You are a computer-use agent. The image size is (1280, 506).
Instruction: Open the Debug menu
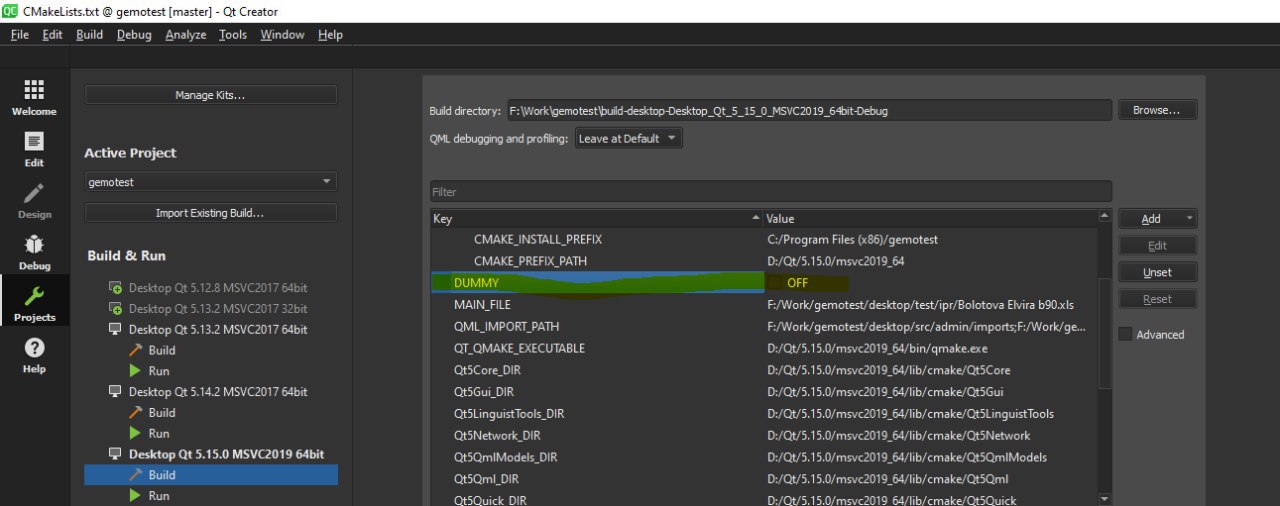[134, 34]
